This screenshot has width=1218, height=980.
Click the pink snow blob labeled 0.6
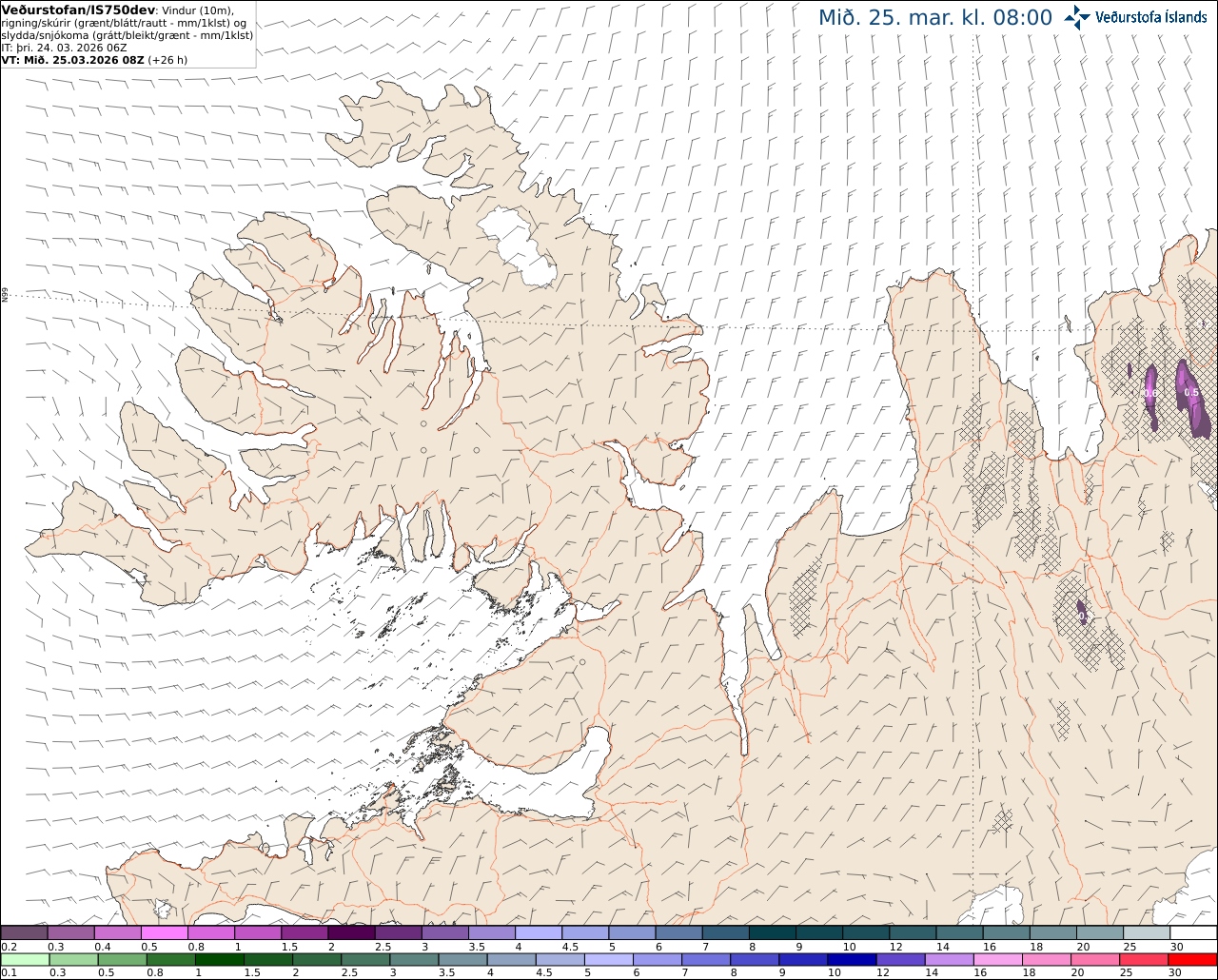[x=1150, y=394]
